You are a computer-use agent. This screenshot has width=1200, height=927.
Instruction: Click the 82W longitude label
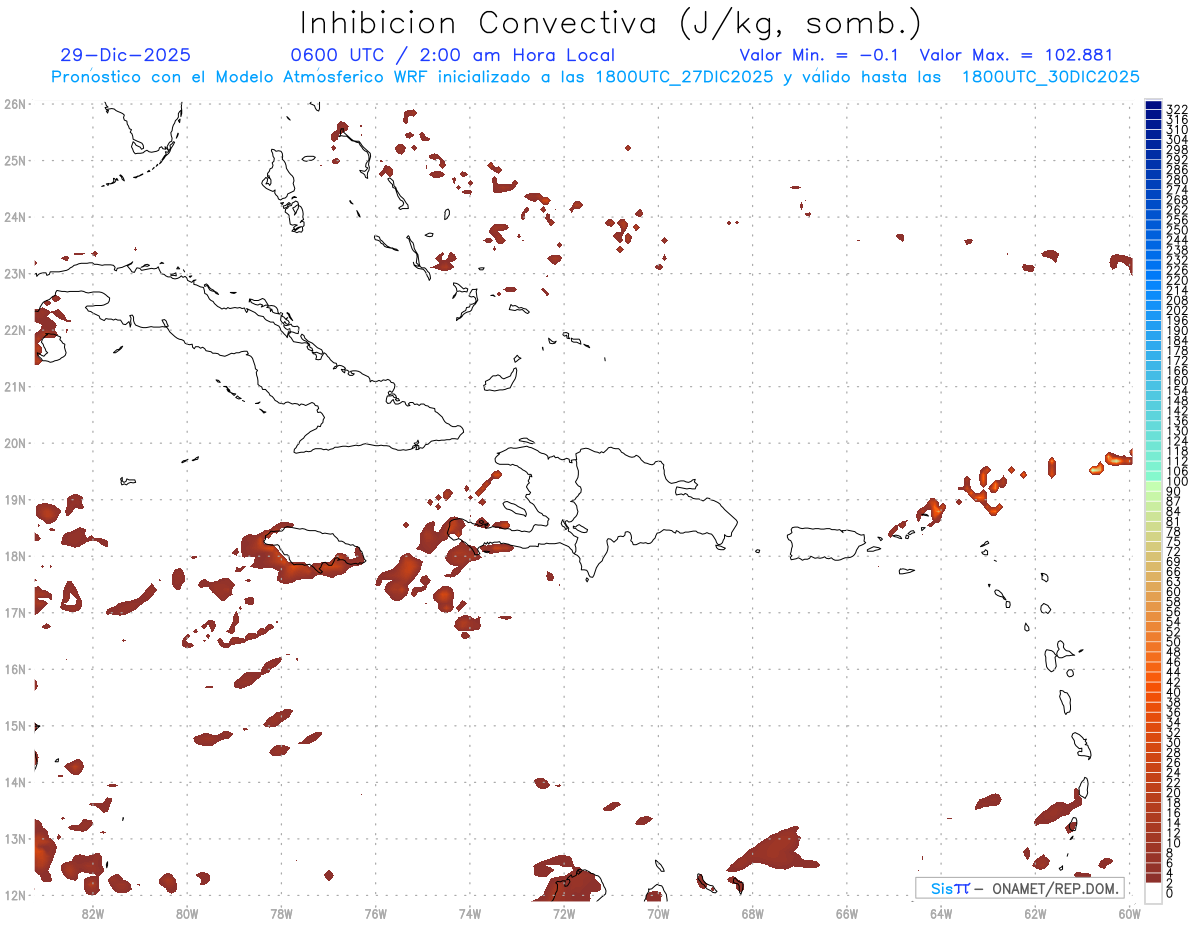[93, 912]
